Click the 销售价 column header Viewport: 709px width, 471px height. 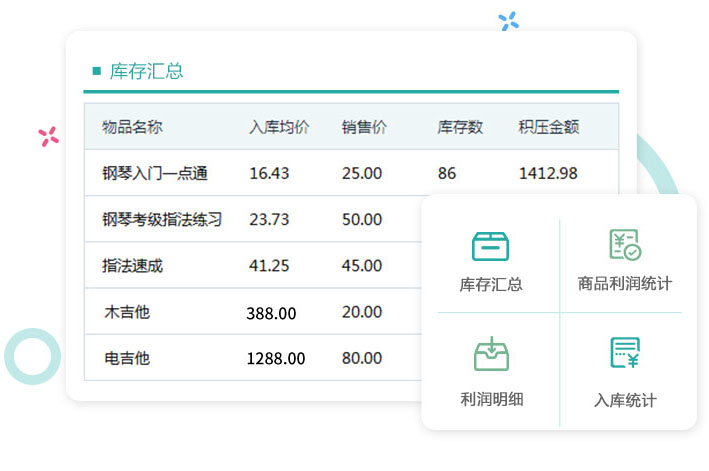coord(364,127)
